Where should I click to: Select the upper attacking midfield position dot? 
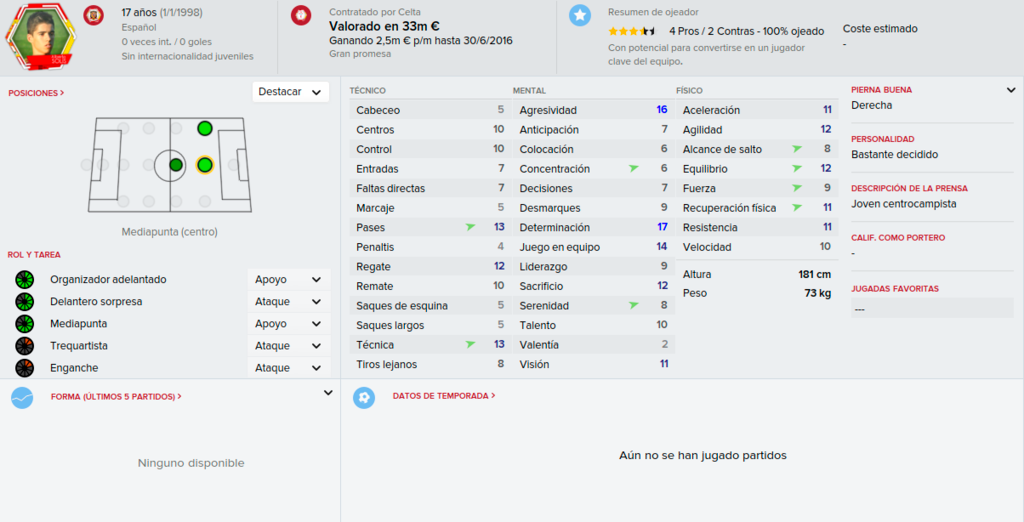(204, 128)
